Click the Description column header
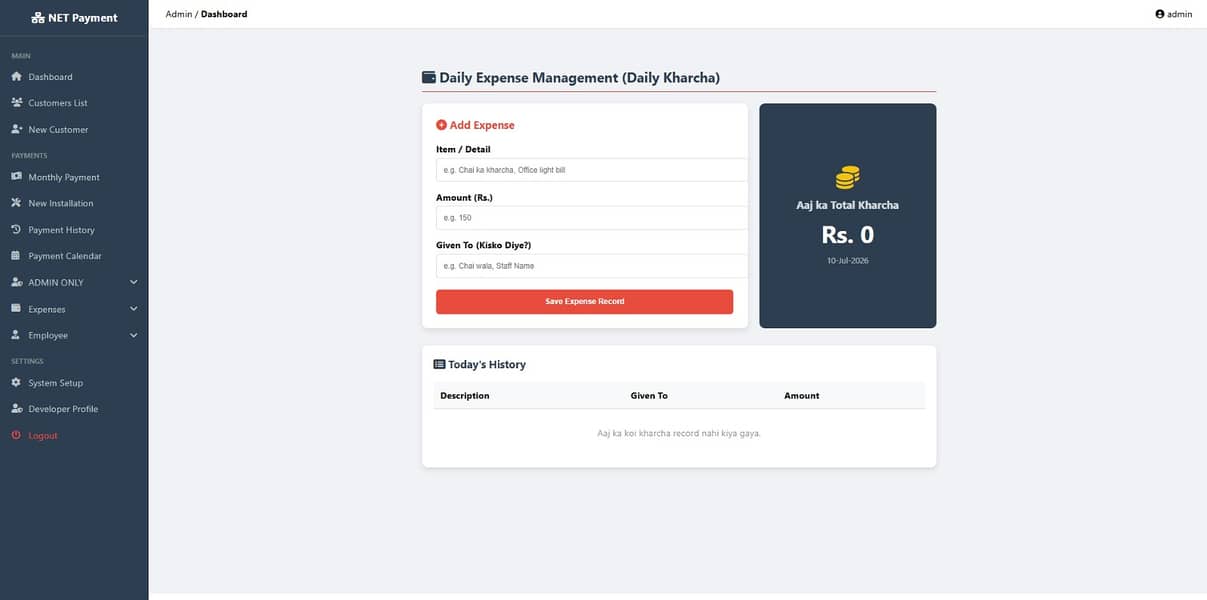The width and height of the screenshot is (1207, 600). (x=465, y=396)
